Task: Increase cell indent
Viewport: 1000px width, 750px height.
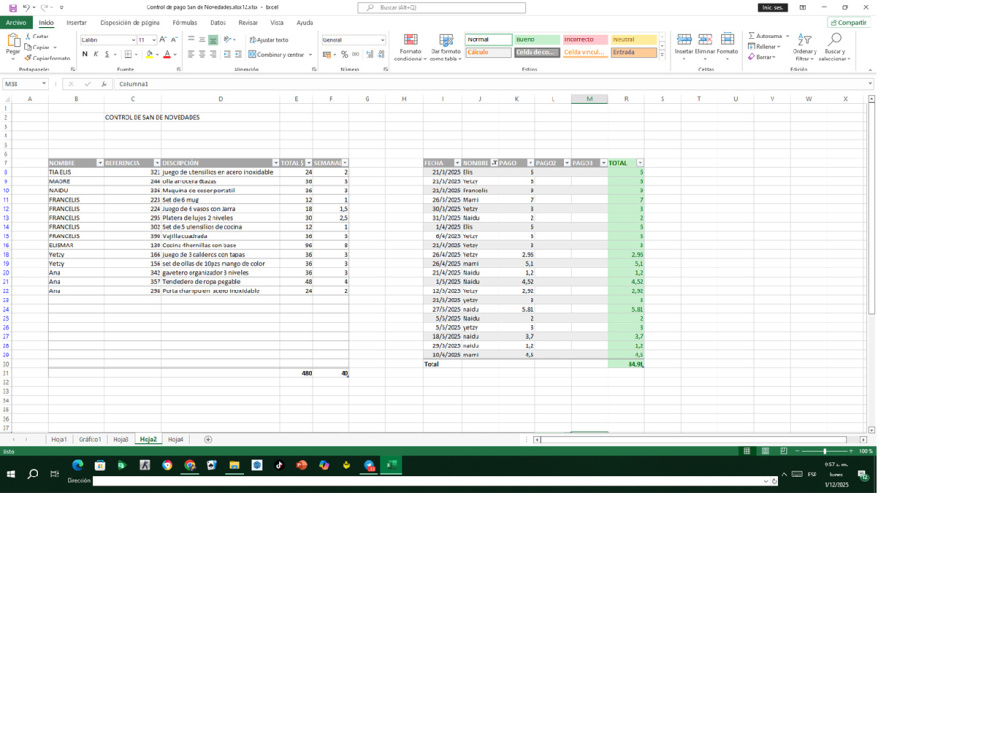Action: (238, 54)
